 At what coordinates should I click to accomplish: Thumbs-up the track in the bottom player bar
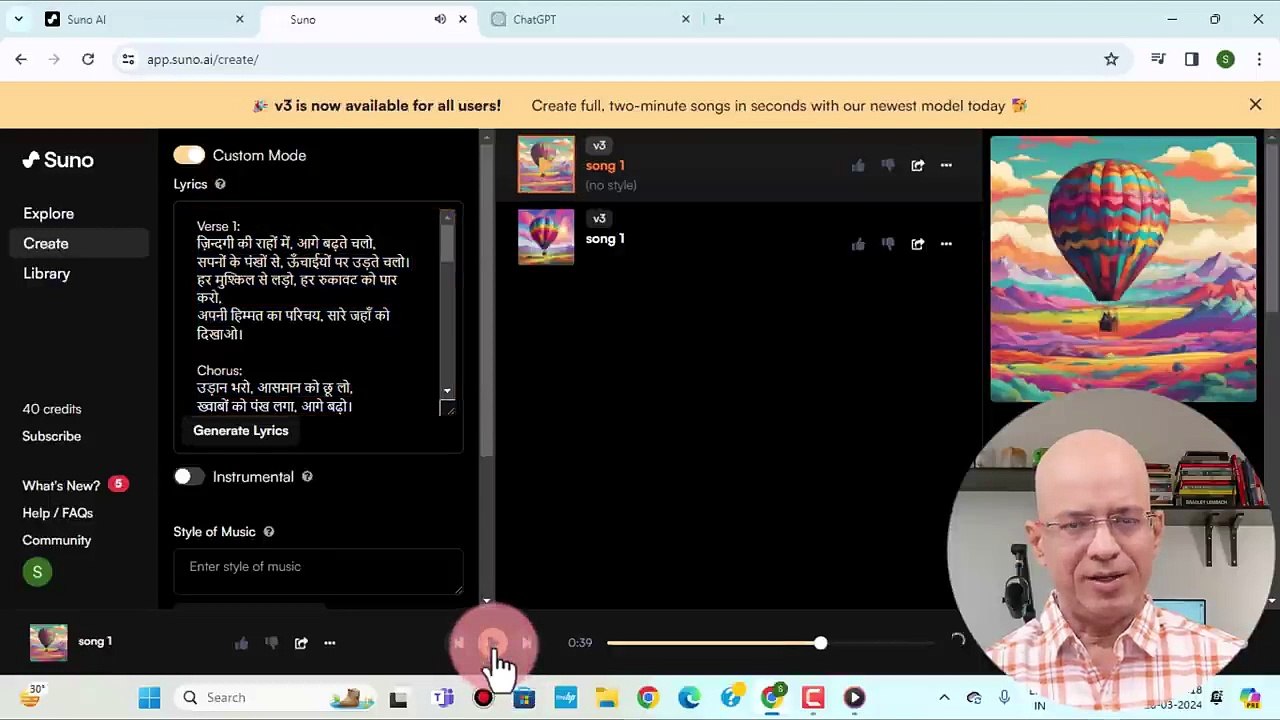[241, 643]
